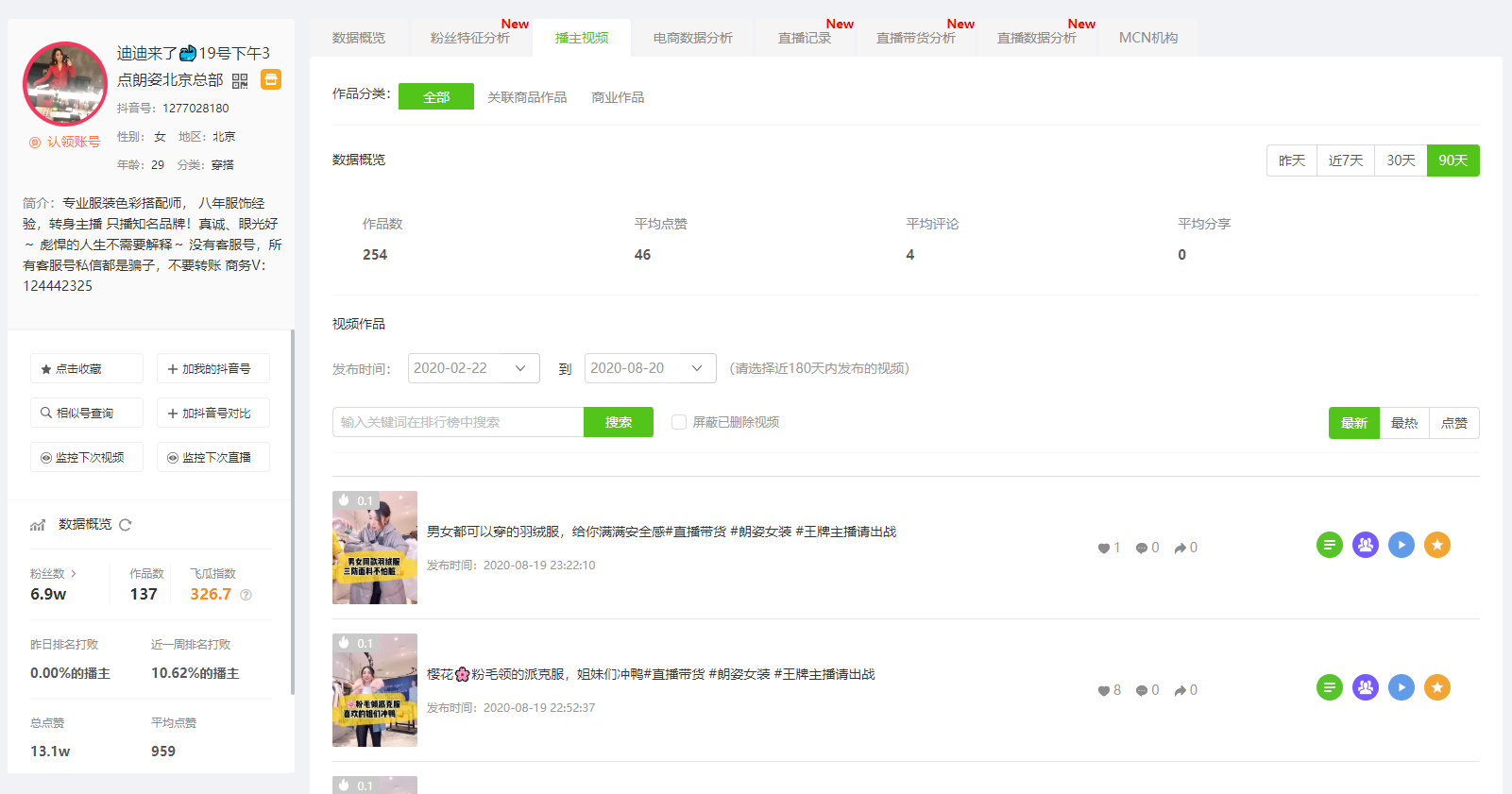Filter works by 商业作品
1512x794 pixels.
(618, 97)
